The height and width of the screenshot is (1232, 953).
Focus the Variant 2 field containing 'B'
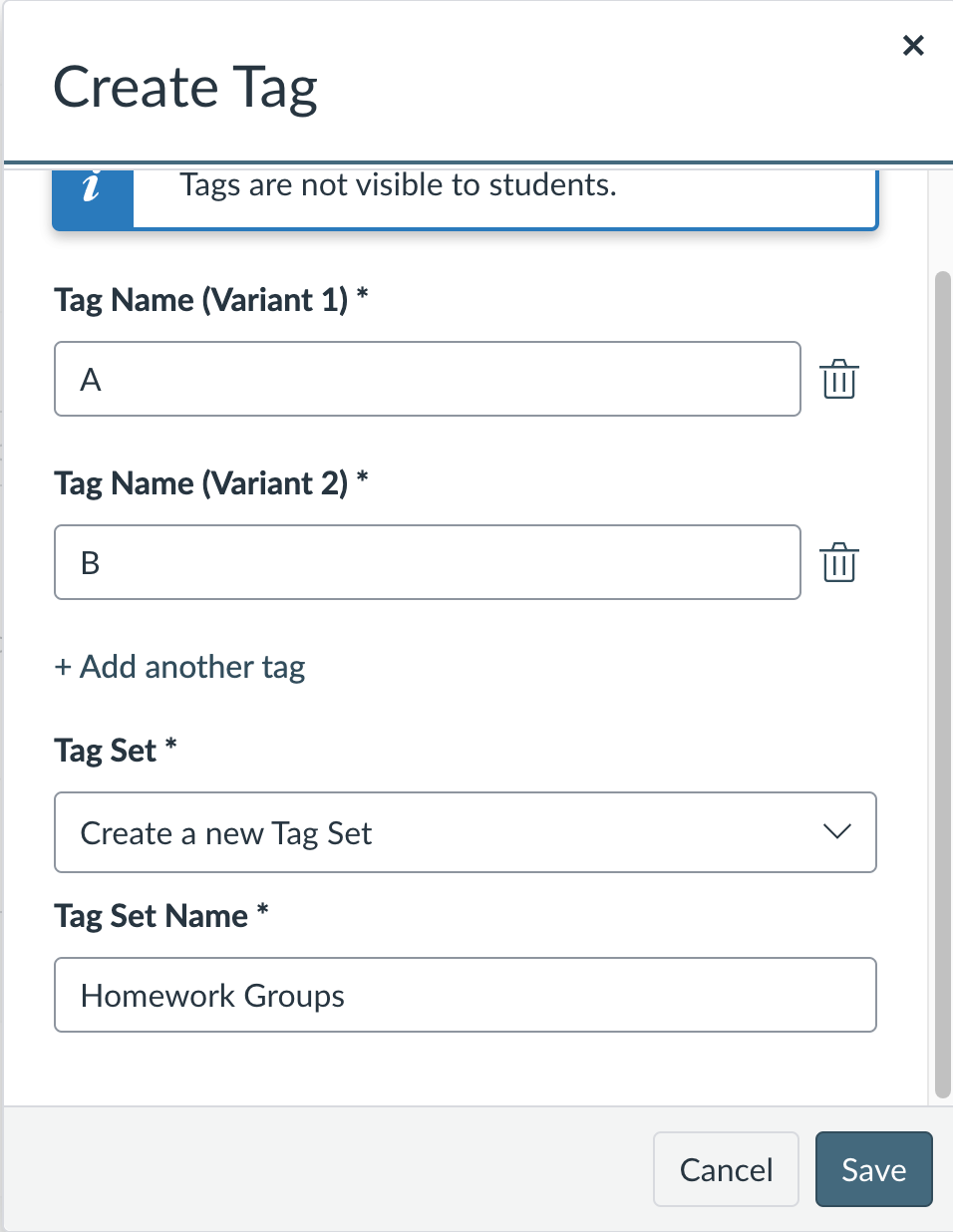(427, 562)
